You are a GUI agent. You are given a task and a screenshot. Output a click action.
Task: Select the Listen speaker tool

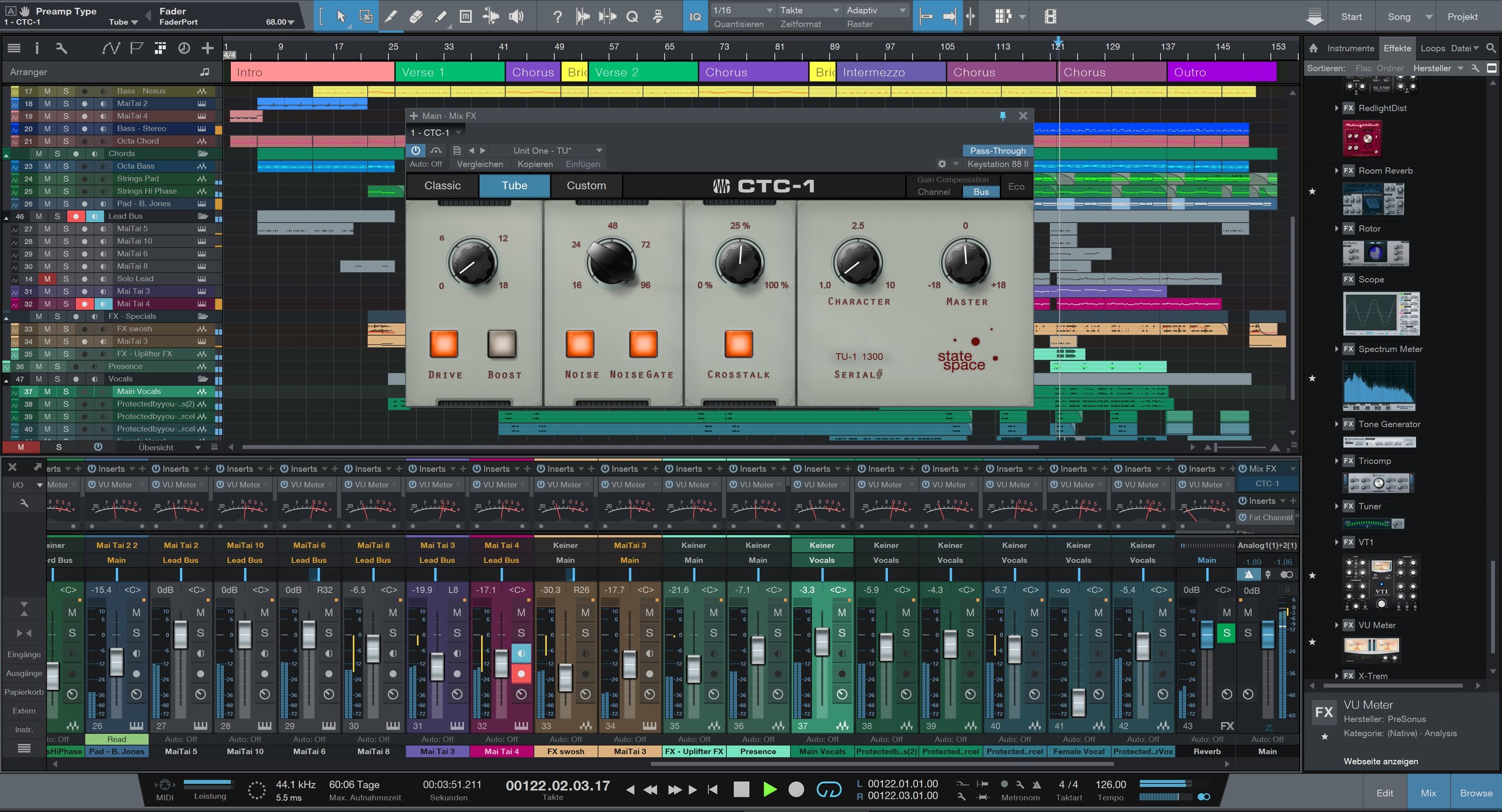516,16
